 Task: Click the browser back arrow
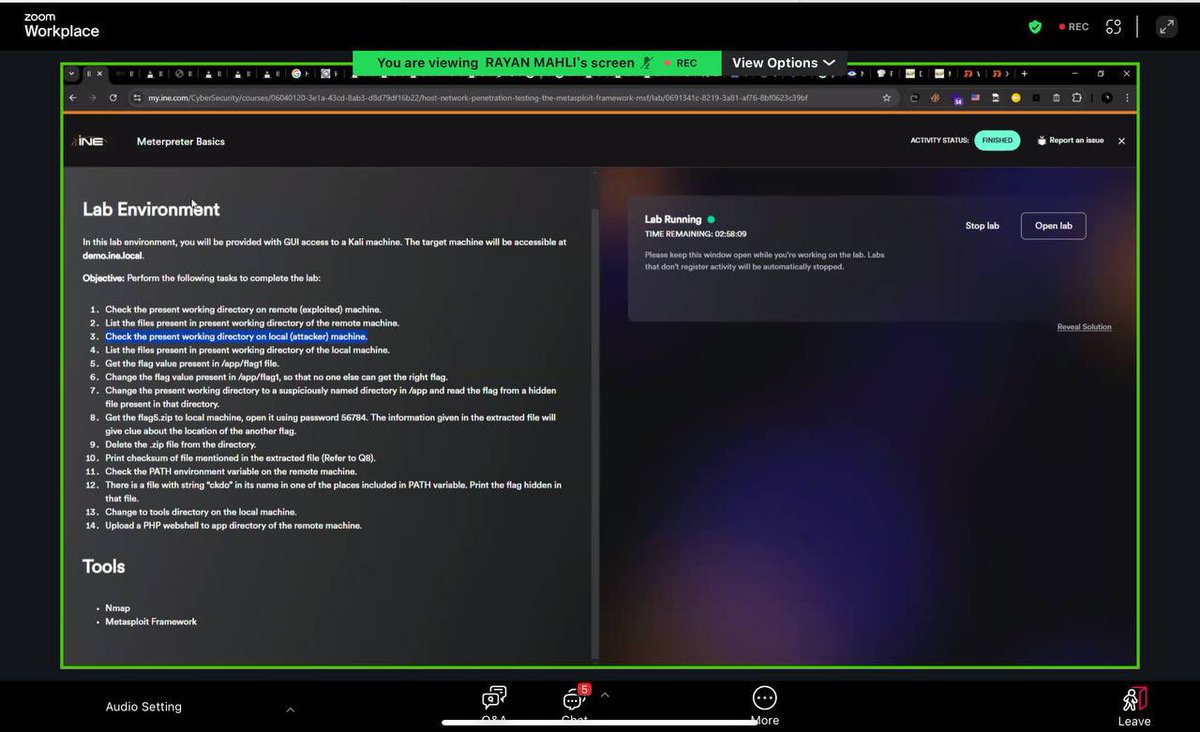[72, 98]
